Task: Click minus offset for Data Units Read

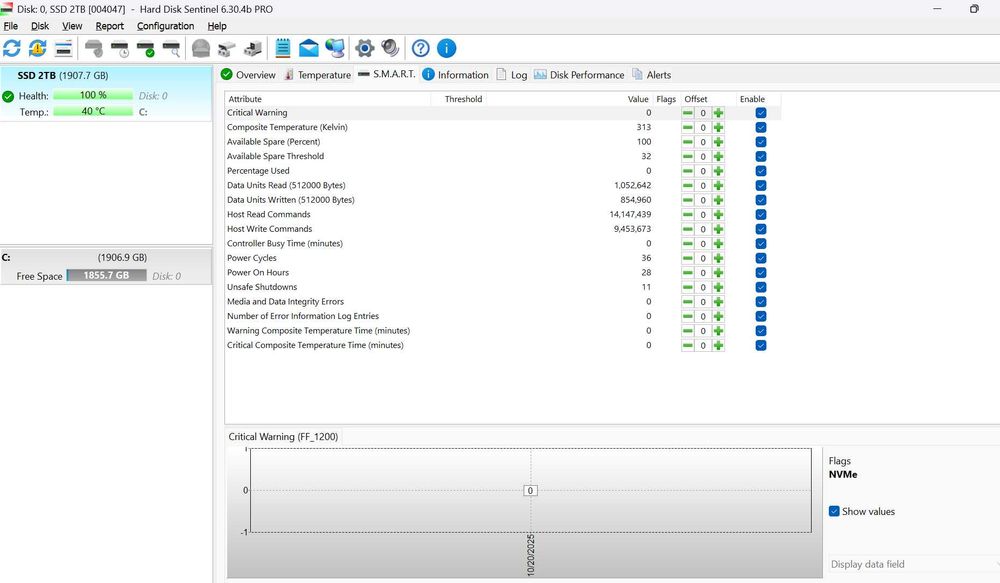Action: (688, 186)
